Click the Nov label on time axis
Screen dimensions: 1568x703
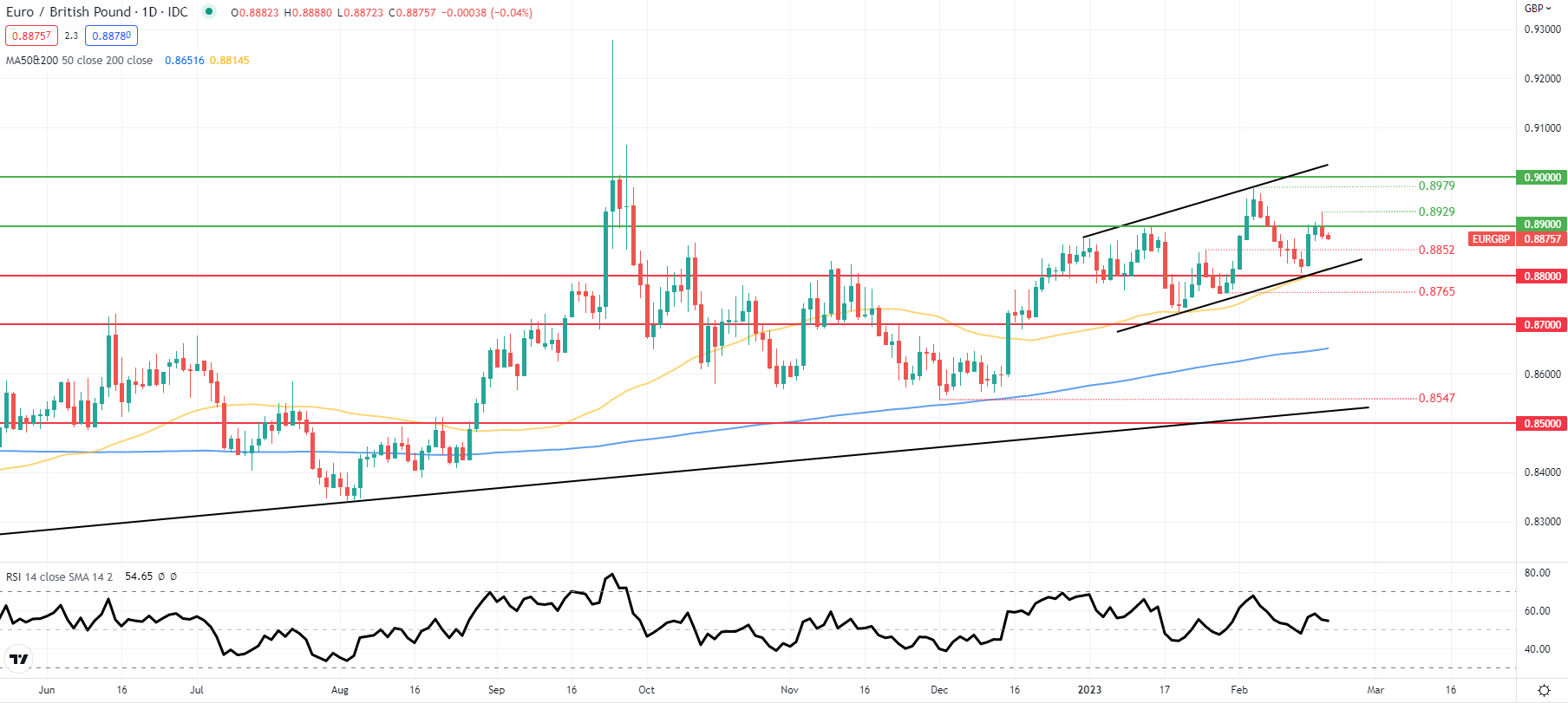(789, 690)
